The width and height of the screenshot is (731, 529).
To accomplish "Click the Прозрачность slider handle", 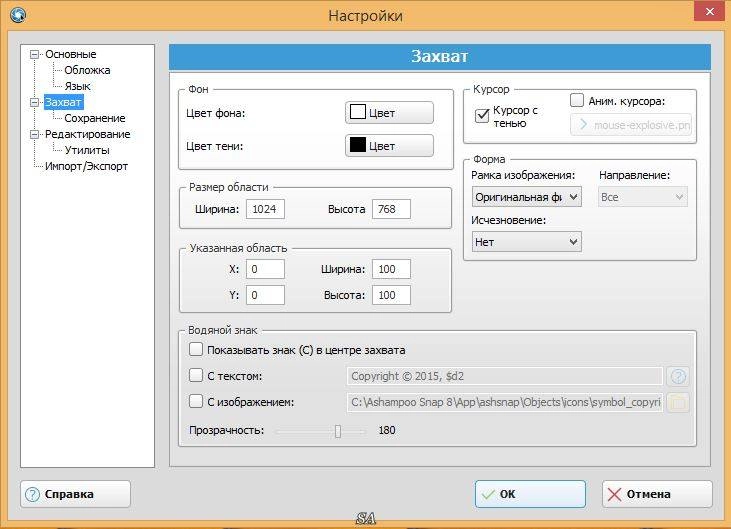I will pyautogui.click(x=338, y=431).
